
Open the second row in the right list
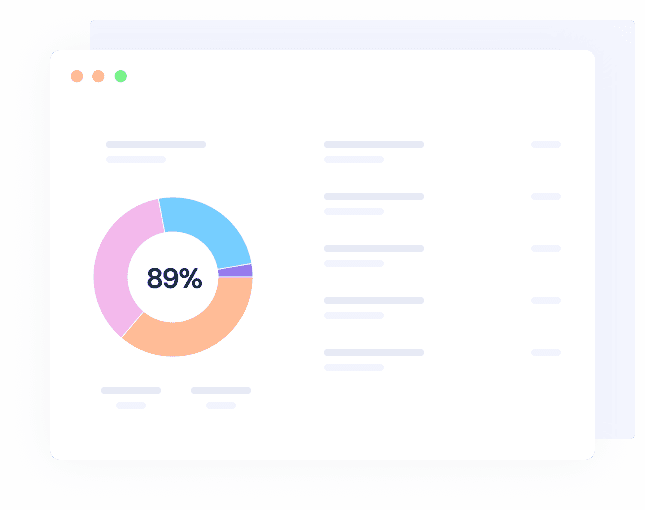(374, 197)
